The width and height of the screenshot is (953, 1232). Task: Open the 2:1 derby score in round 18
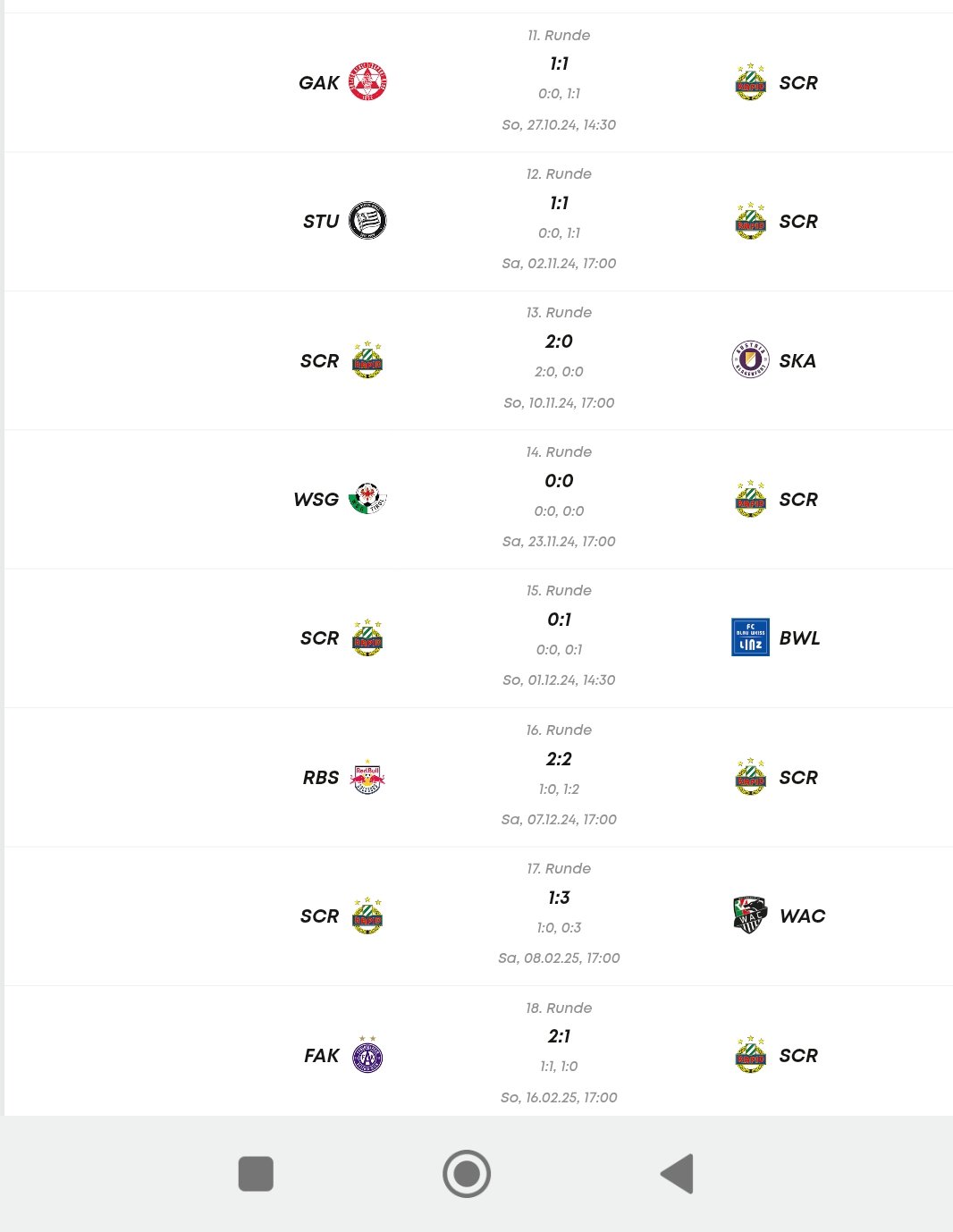point(559,1036)
